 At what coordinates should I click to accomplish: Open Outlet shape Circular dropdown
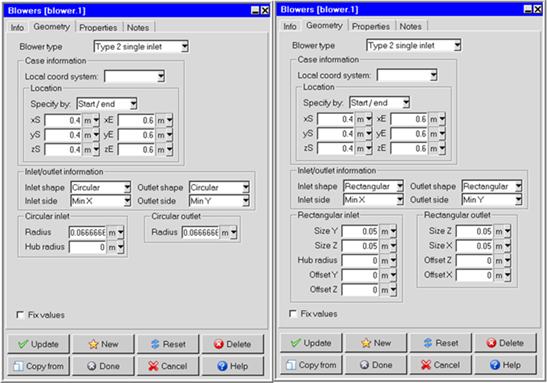[x=219, y=187]
